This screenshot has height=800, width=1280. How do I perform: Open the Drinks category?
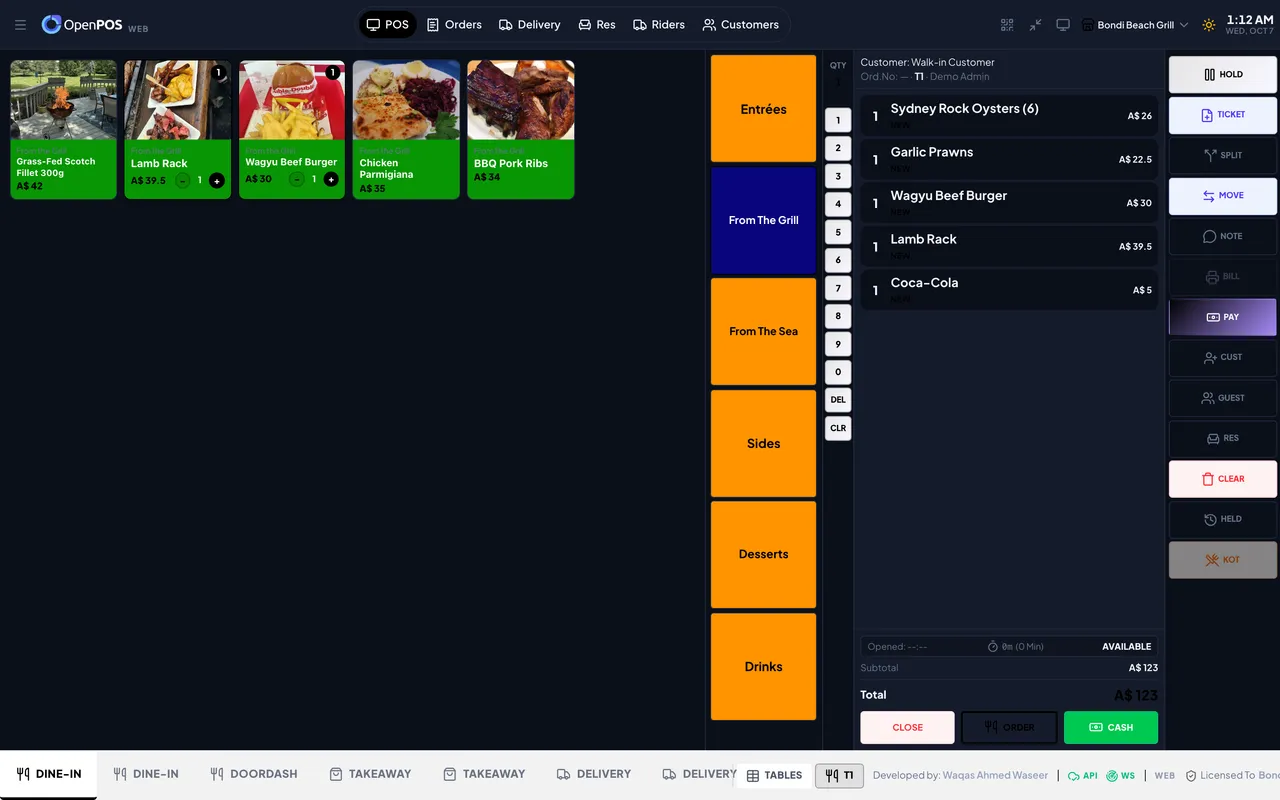click(763, 666)
